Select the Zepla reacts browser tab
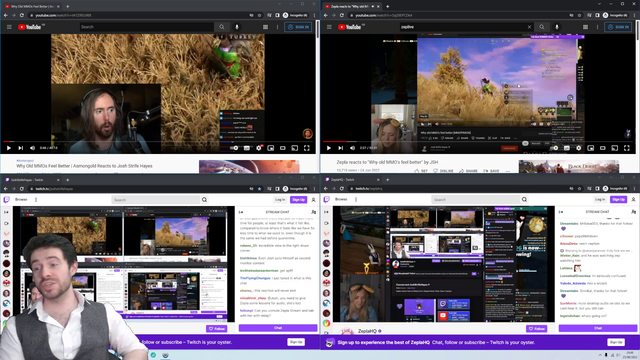Image resolution: width=640 pixels, height=360 pixels. (x=350, y=7)
